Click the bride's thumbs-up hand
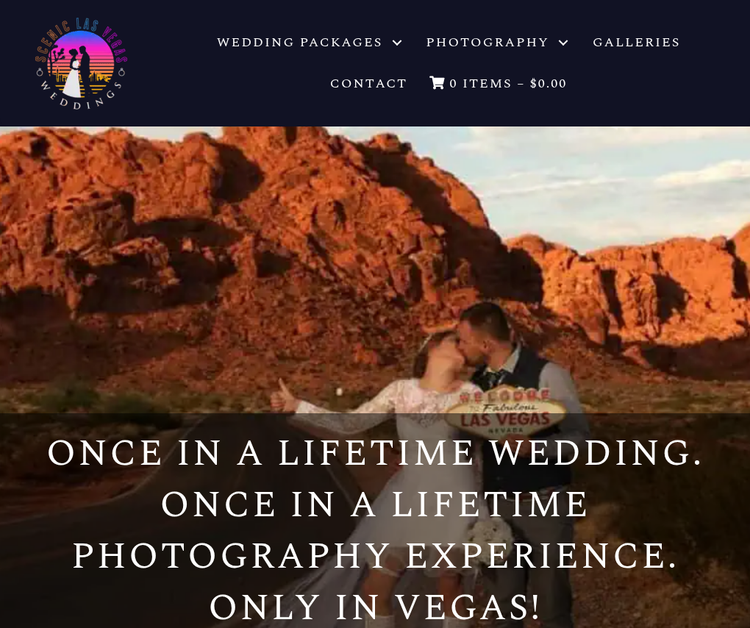The width and height of the screenshot is (750, 628). point(284,397)
